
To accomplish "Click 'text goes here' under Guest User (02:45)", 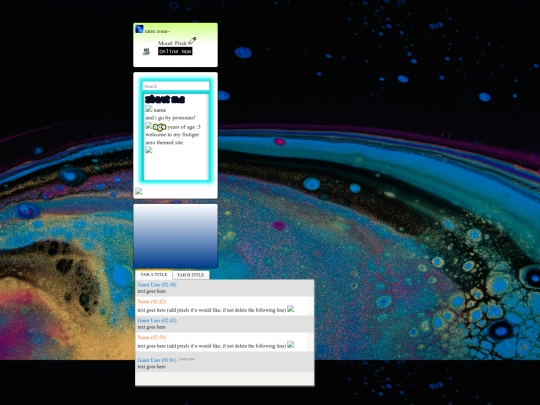I will click(x=152, y=327).
